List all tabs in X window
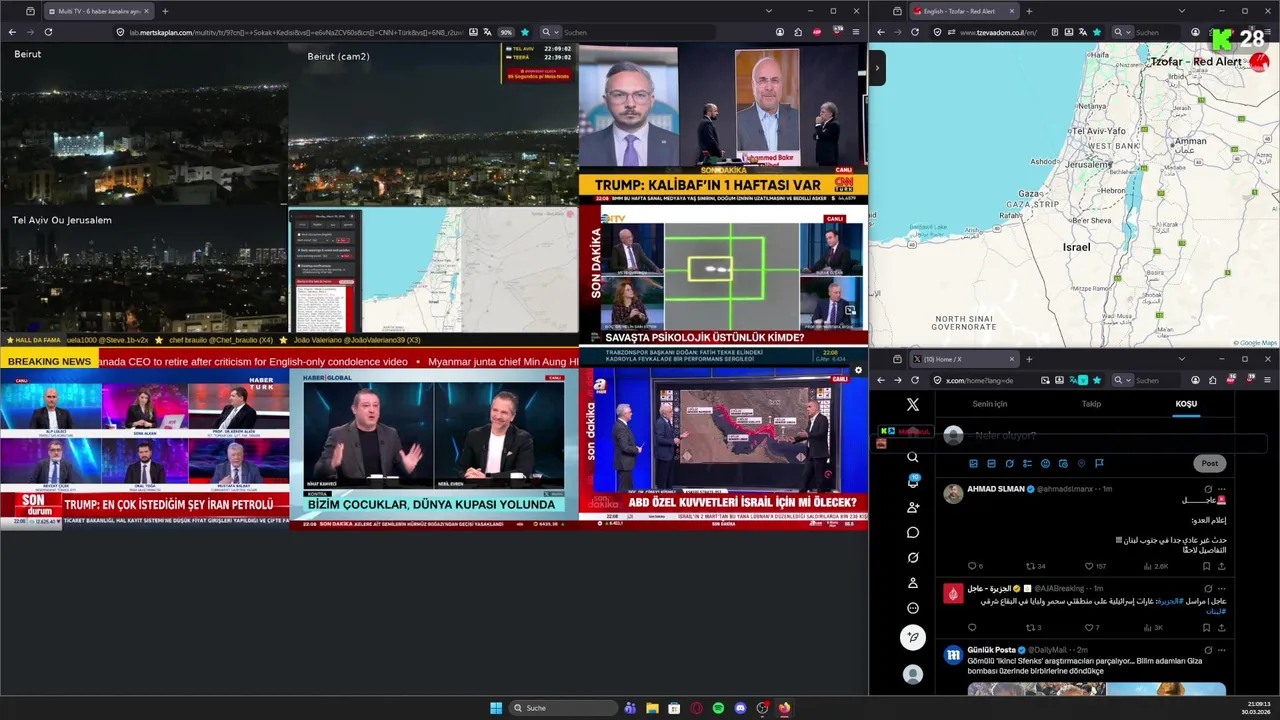 pos(1182,359)
